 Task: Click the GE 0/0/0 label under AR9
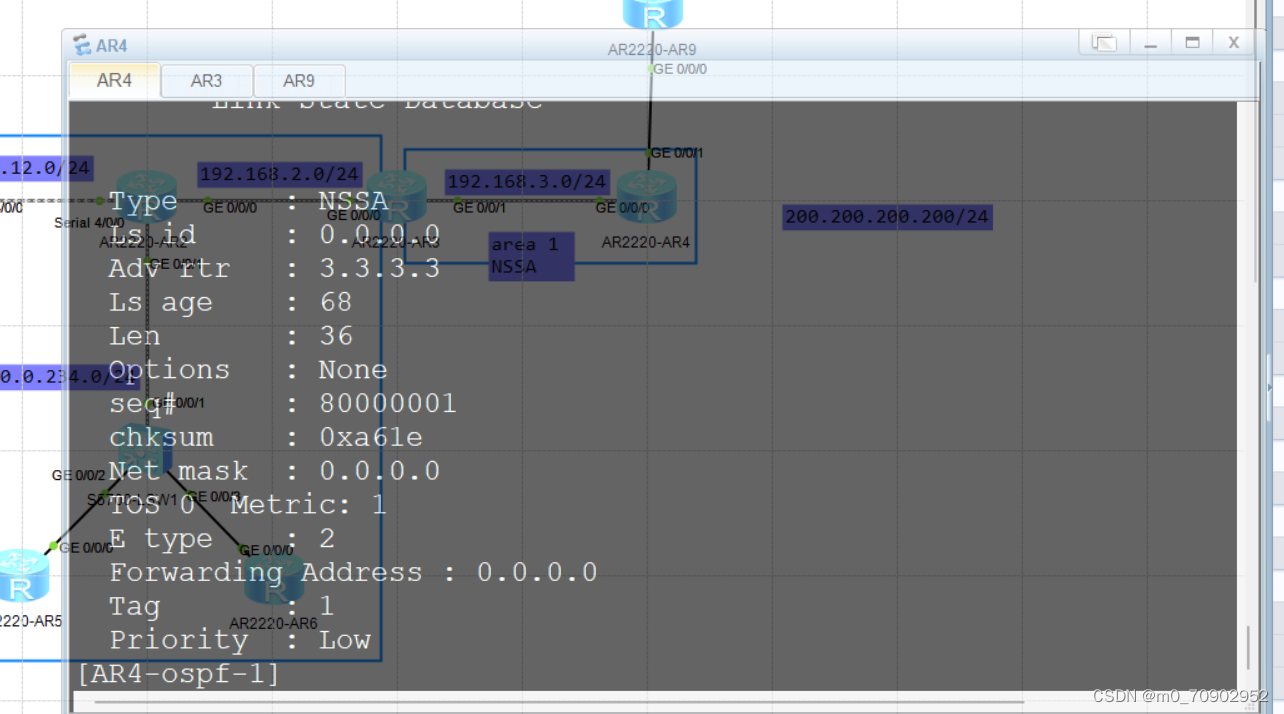[x=680, y=69]
